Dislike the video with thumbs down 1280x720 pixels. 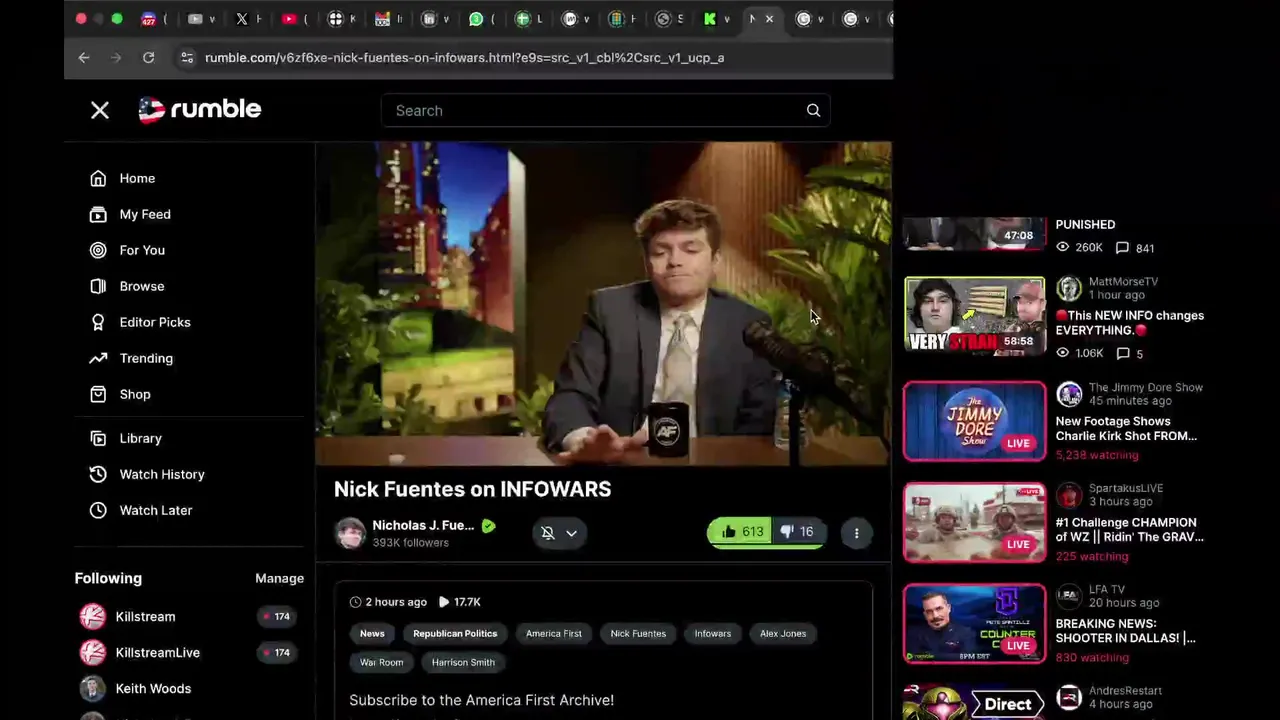[797, 532]
